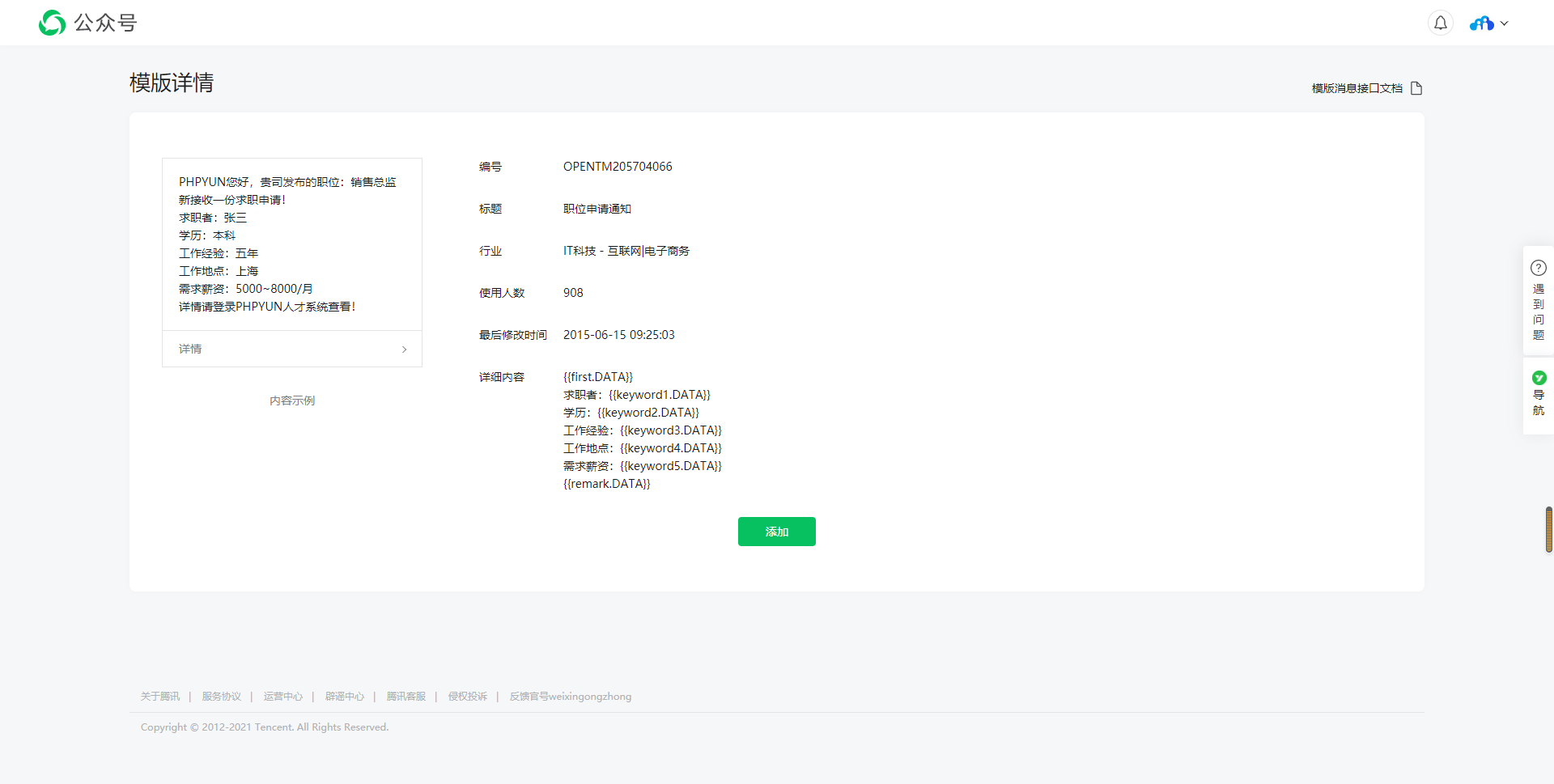The width and height of the screenshot is (1554, 784).
Task: Open the green 导航 compass icon
Action: 1539,378
